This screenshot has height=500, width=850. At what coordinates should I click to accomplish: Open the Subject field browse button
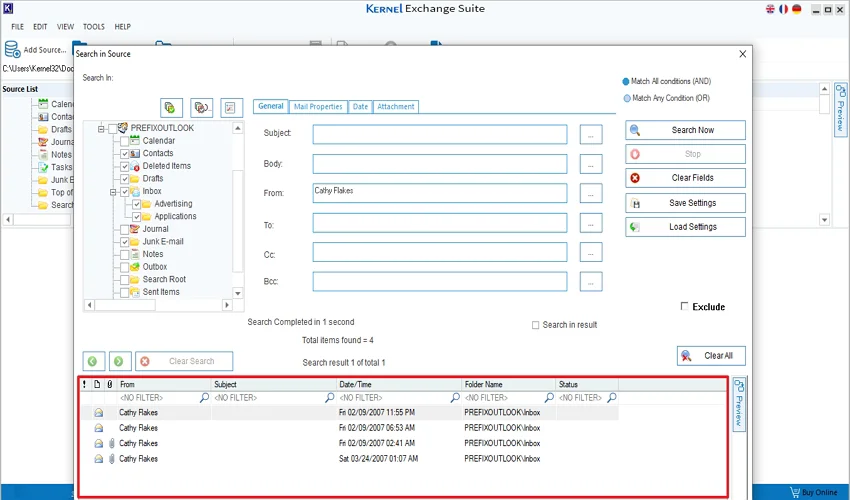(x=591, y=134)
